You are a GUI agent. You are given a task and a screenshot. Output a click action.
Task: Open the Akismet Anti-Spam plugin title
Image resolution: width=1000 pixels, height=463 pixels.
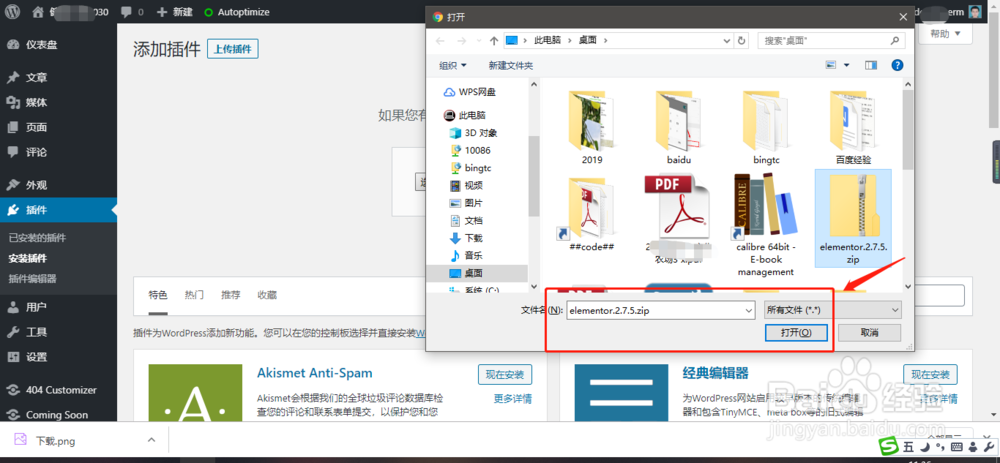[x=314, y=372]
